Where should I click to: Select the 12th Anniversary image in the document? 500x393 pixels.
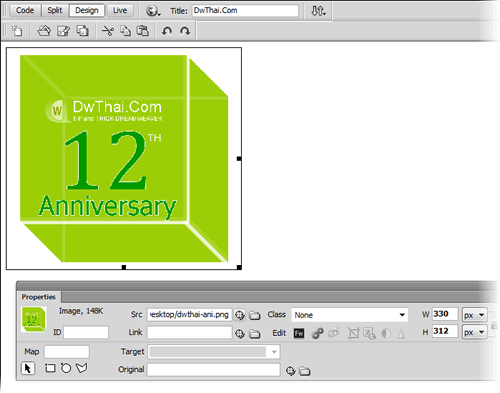(124, 158)
